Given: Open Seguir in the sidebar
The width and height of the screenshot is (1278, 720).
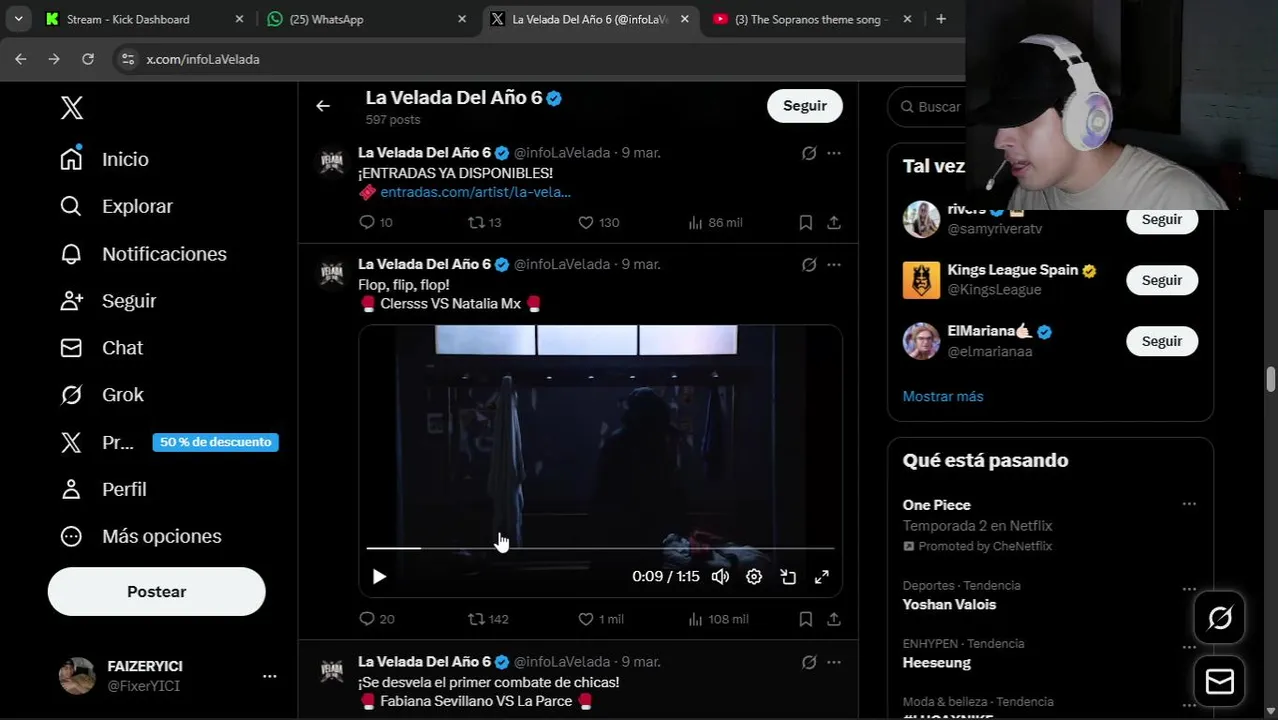Looking at the screenshot, I should [x=108, y=301].
